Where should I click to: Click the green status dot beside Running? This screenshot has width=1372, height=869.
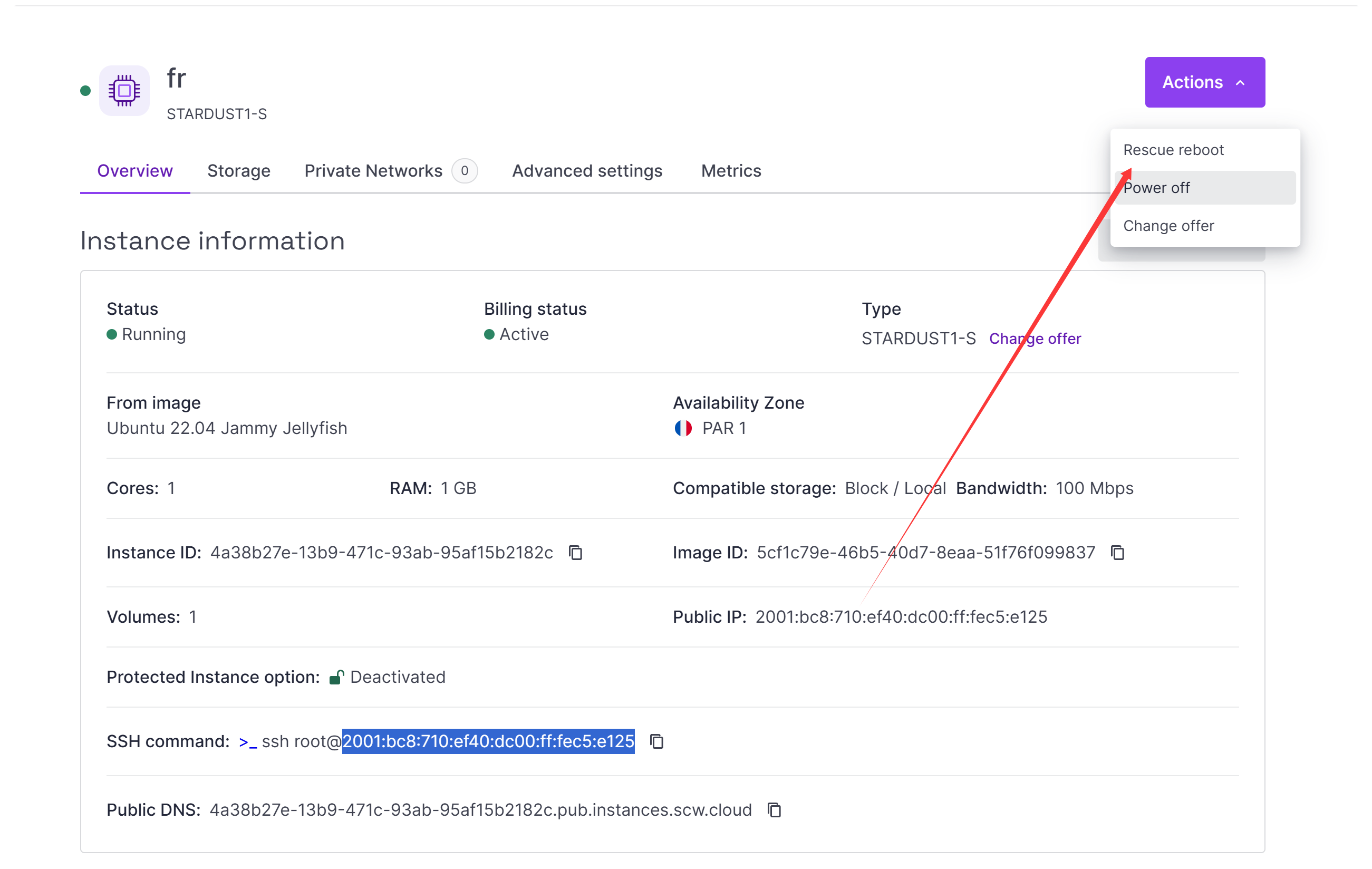pos(112,334)
